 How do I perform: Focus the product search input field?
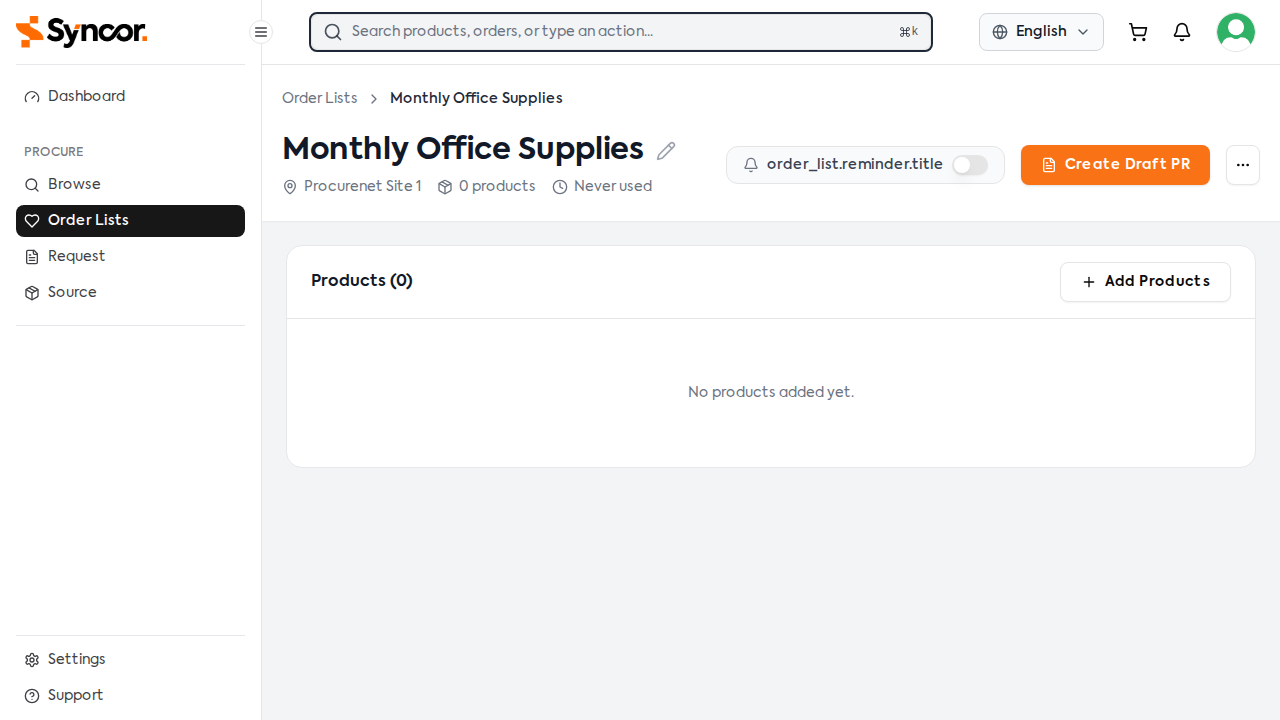click(621, 32)
